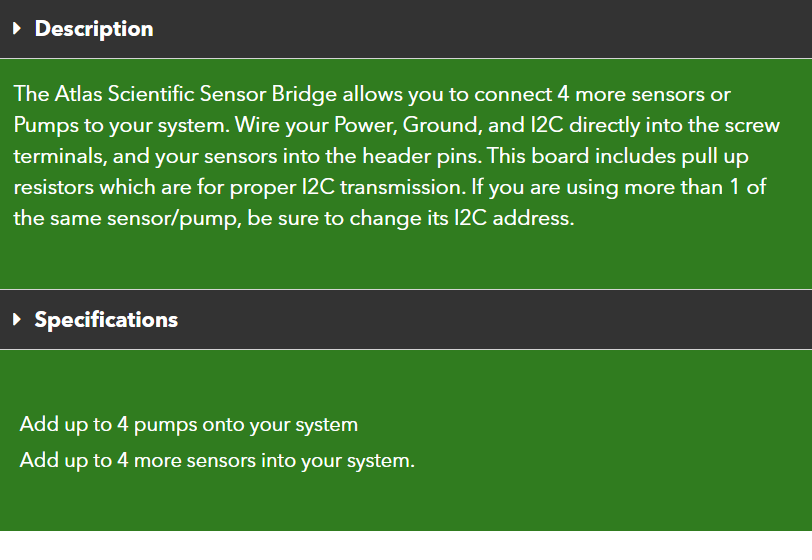Screen dimensions: 812x560
Task: Click the words 'header pins' in the paragraph
Action: tap(422, 156)
